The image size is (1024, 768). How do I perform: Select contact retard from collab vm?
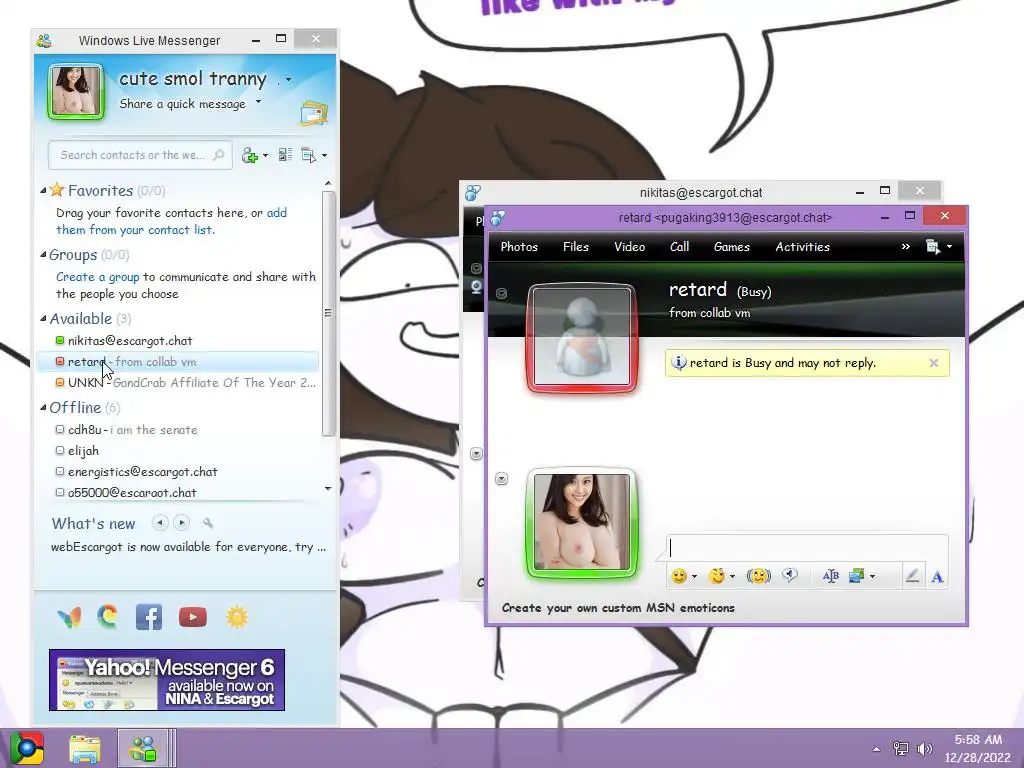pyautogui.click(x=178, y=362)
